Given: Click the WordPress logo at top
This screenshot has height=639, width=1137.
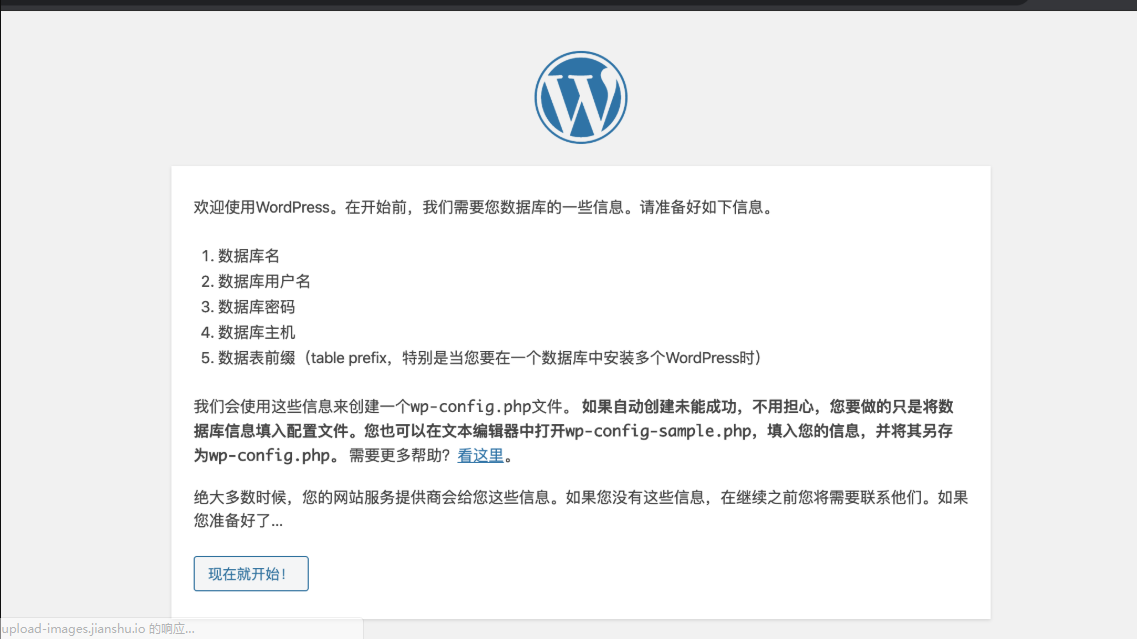Looking at the screenshot, I should [x=581, y=97].
